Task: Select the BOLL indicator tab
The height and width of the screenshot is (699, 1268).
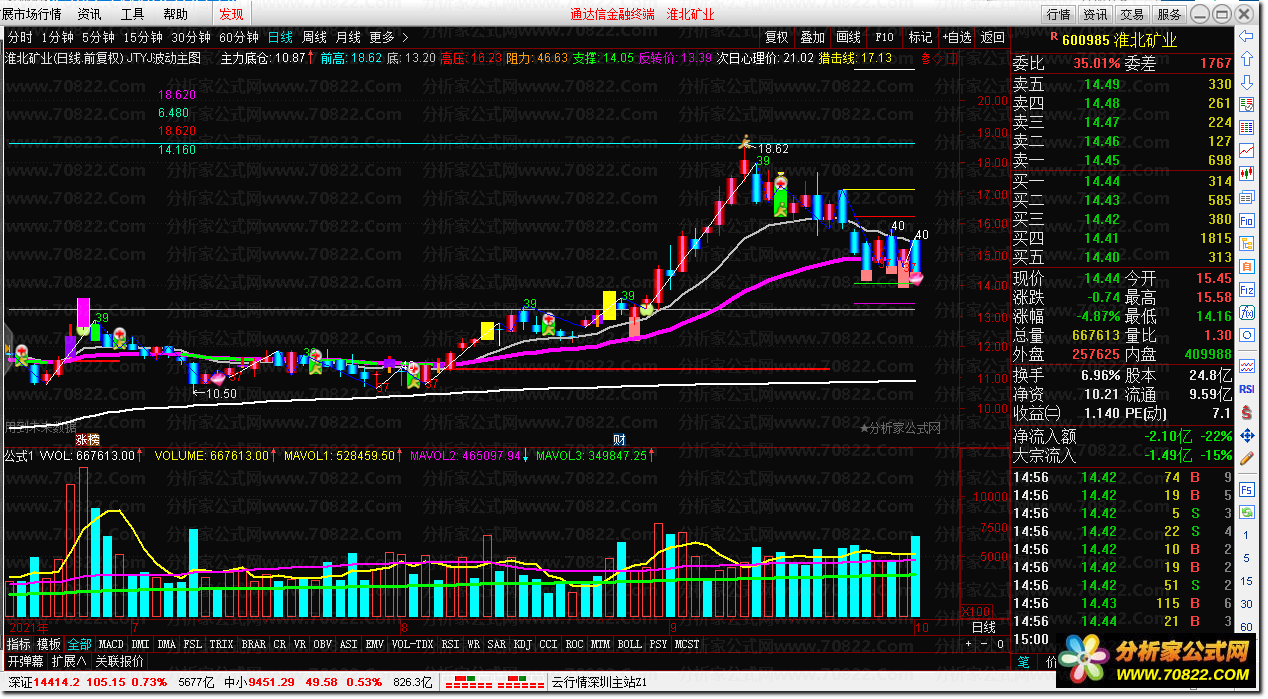Action: tap(629, 644)
